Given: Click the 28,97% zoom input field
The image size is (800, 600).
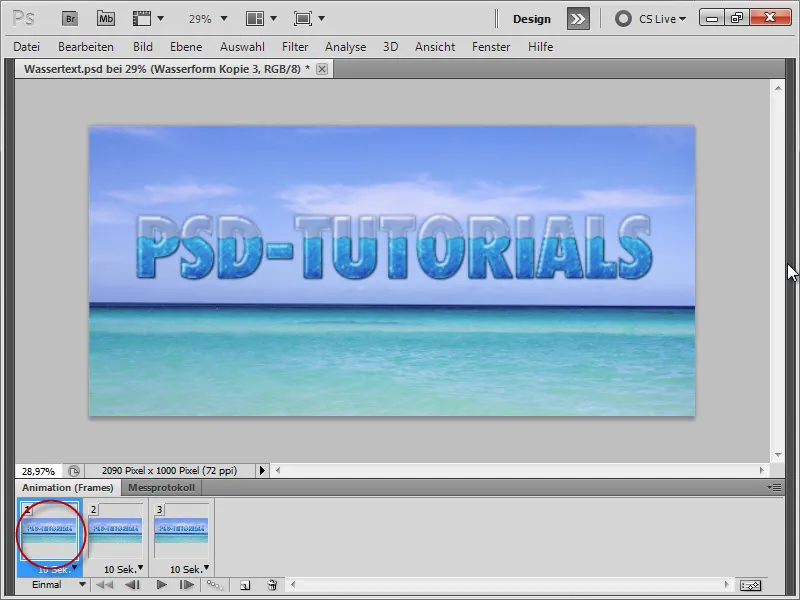Looking at the screenshot, I should 38,471.
